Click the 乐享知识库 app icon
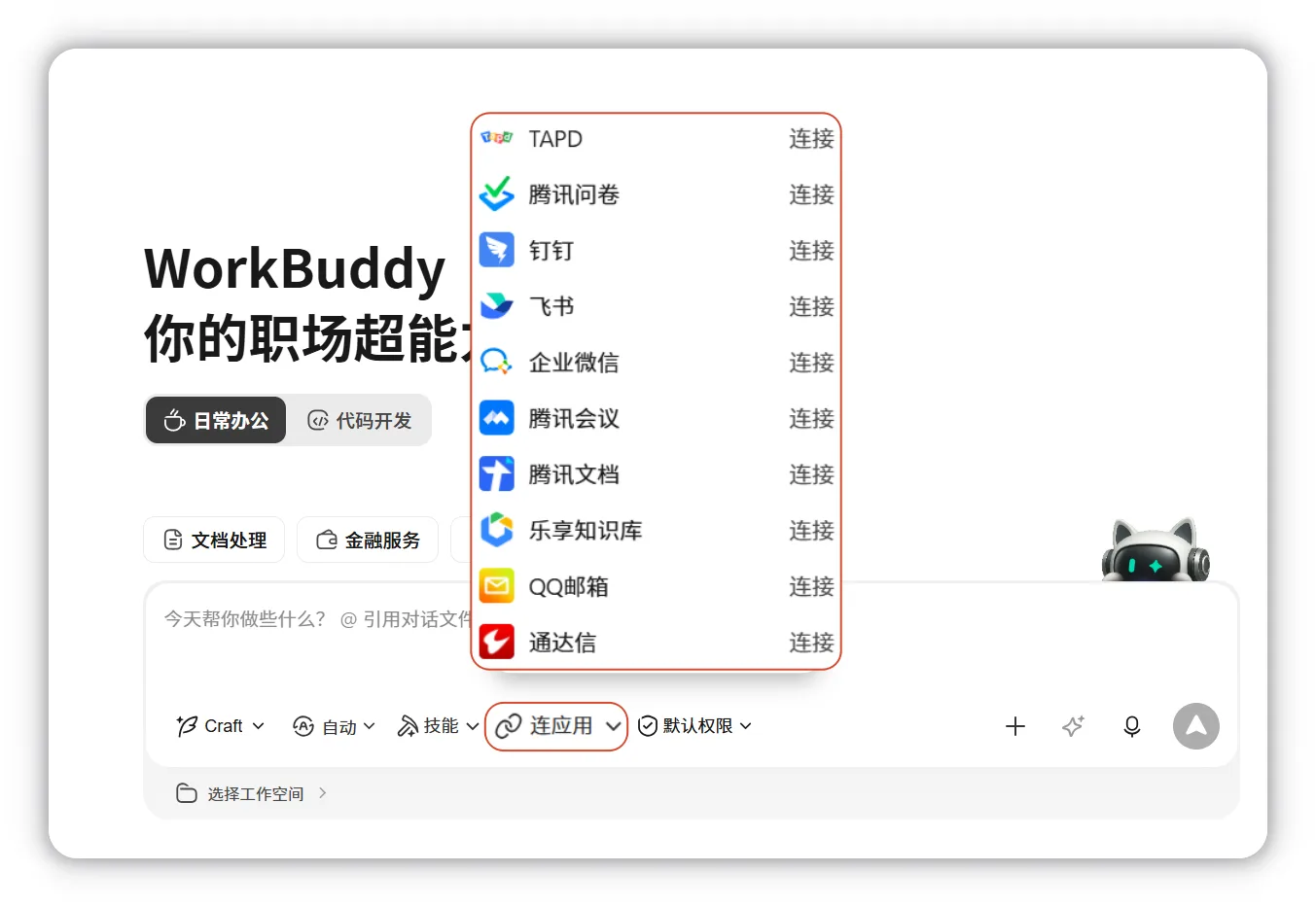 pyautogui.click(x=496, y=530)
